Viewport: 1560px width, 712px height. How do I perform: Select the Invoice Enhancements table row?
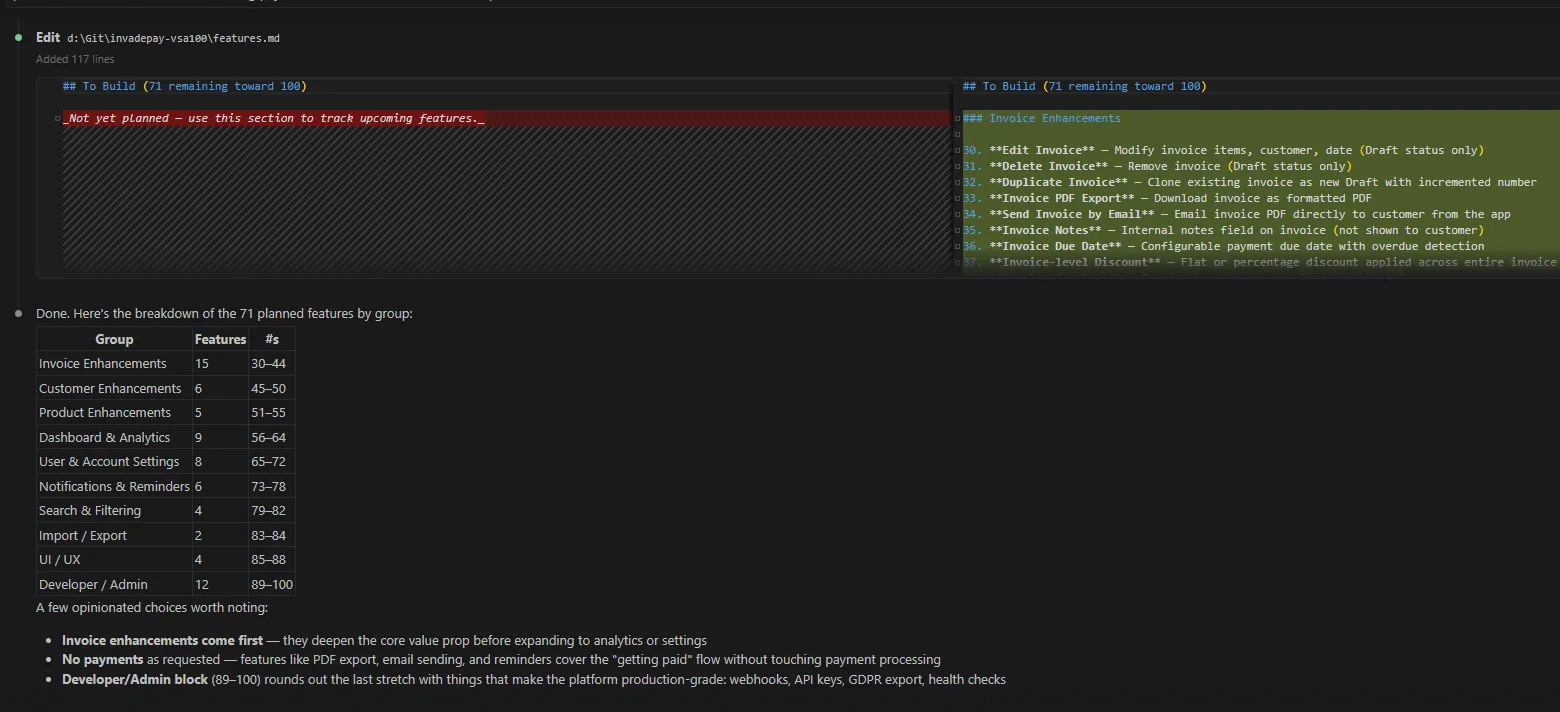coord(103,364)
